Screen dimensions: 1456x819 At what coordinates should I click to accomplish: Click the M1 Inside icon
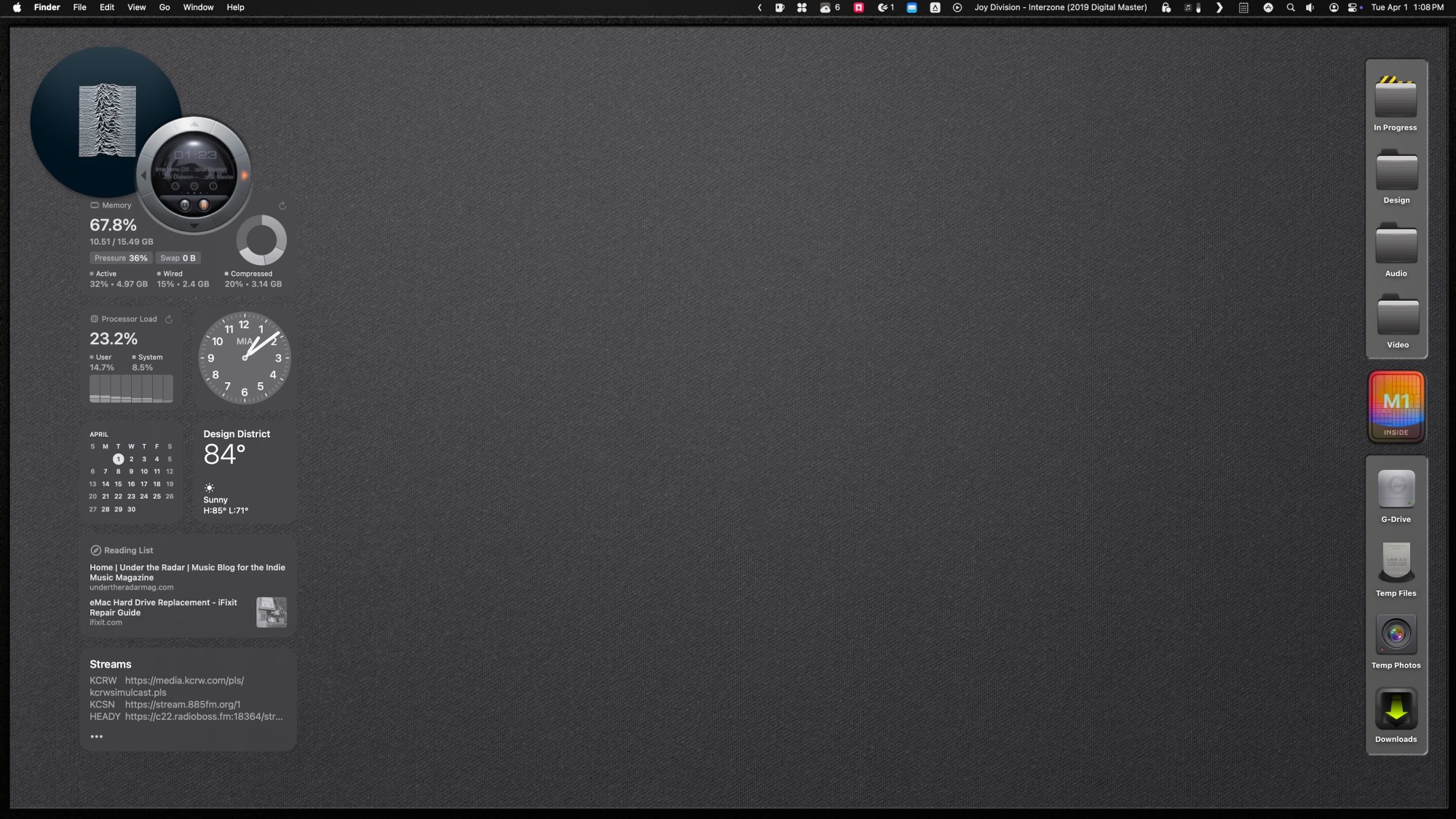click(1396, 407)
